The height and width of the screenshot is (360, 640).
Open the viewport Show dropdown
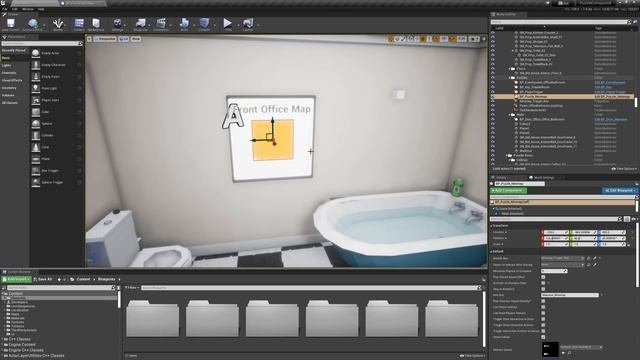pos(136,39)
